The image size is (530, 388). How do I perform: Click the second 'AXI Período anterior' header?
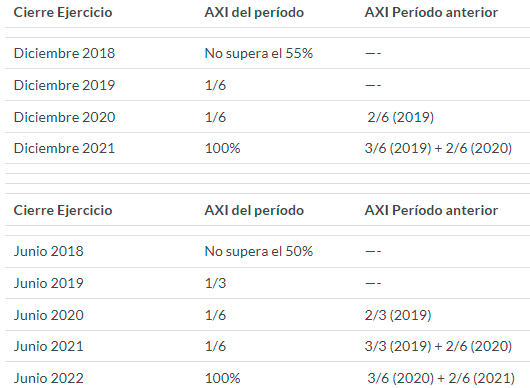click(431, 211)
